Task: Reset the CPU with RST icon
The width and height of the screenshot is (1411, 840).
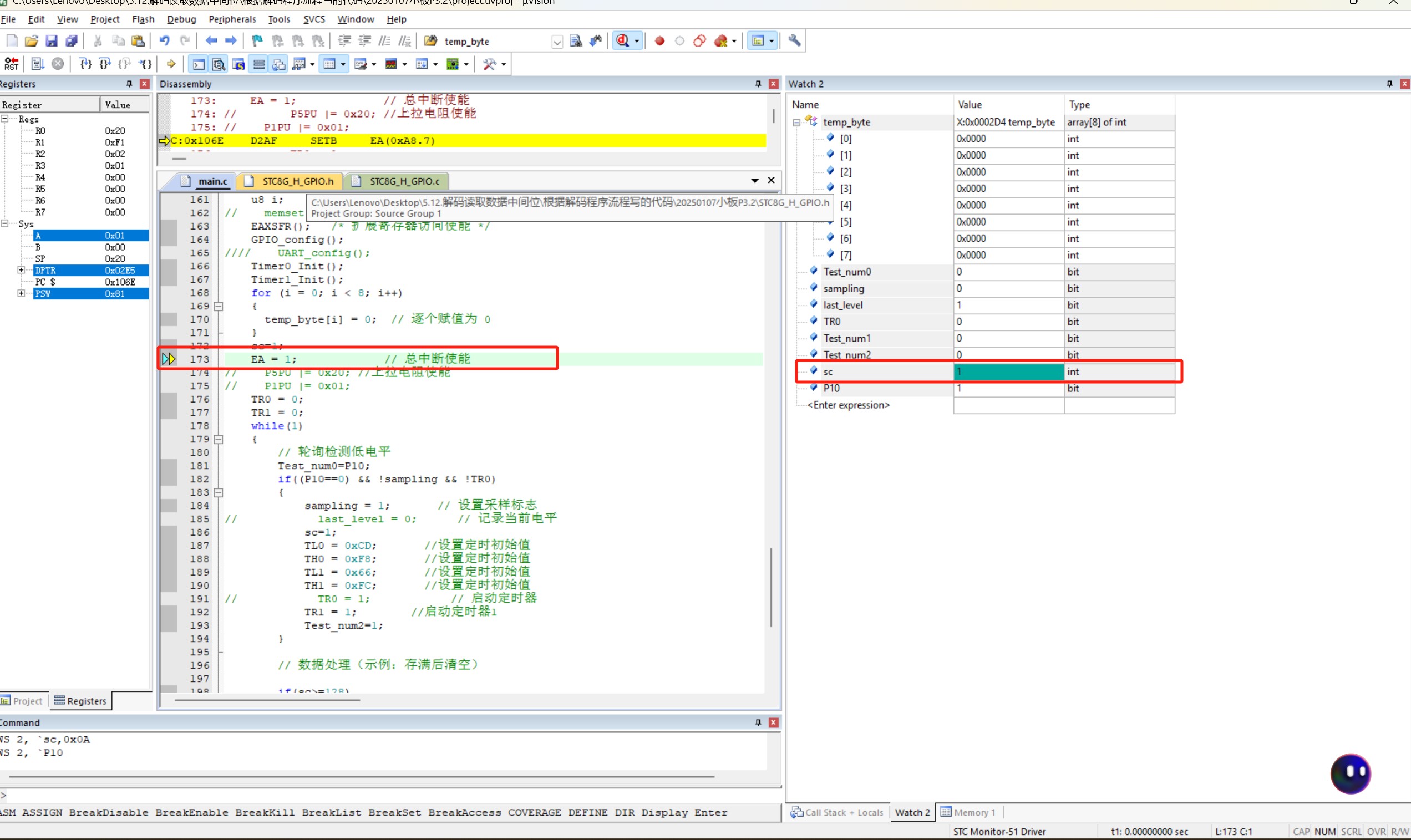Action: tap(11, 64)
